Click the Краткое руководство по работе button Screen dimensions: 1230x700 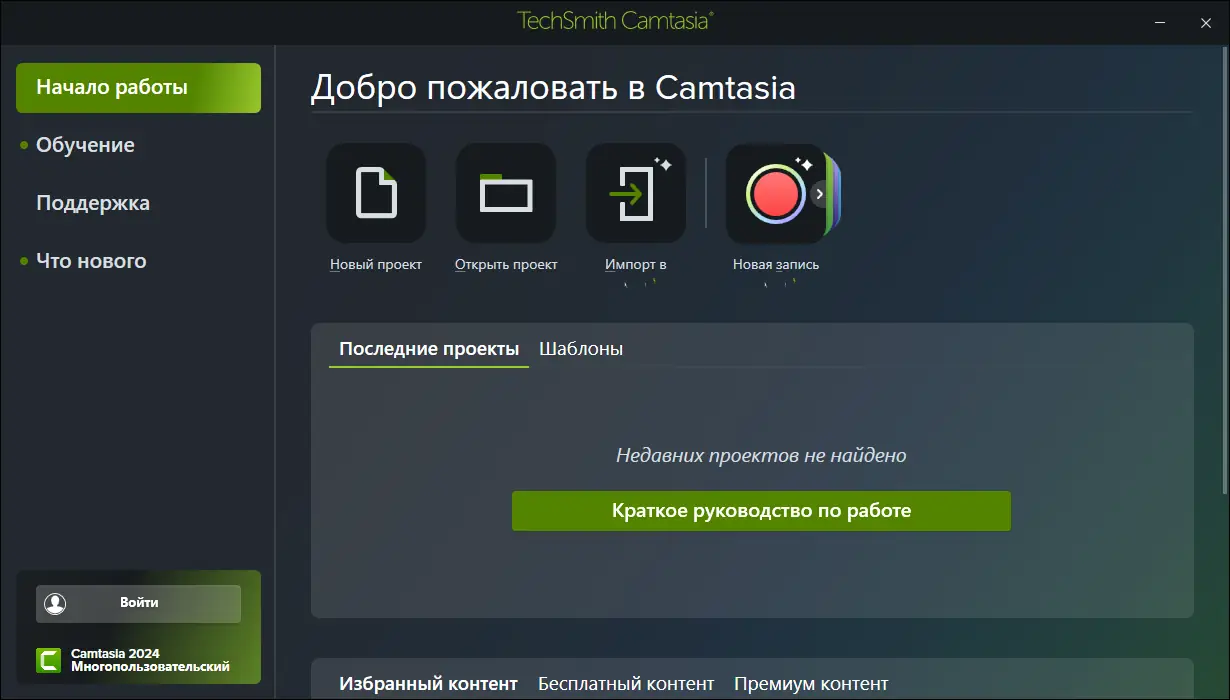(x=761, y=511)
